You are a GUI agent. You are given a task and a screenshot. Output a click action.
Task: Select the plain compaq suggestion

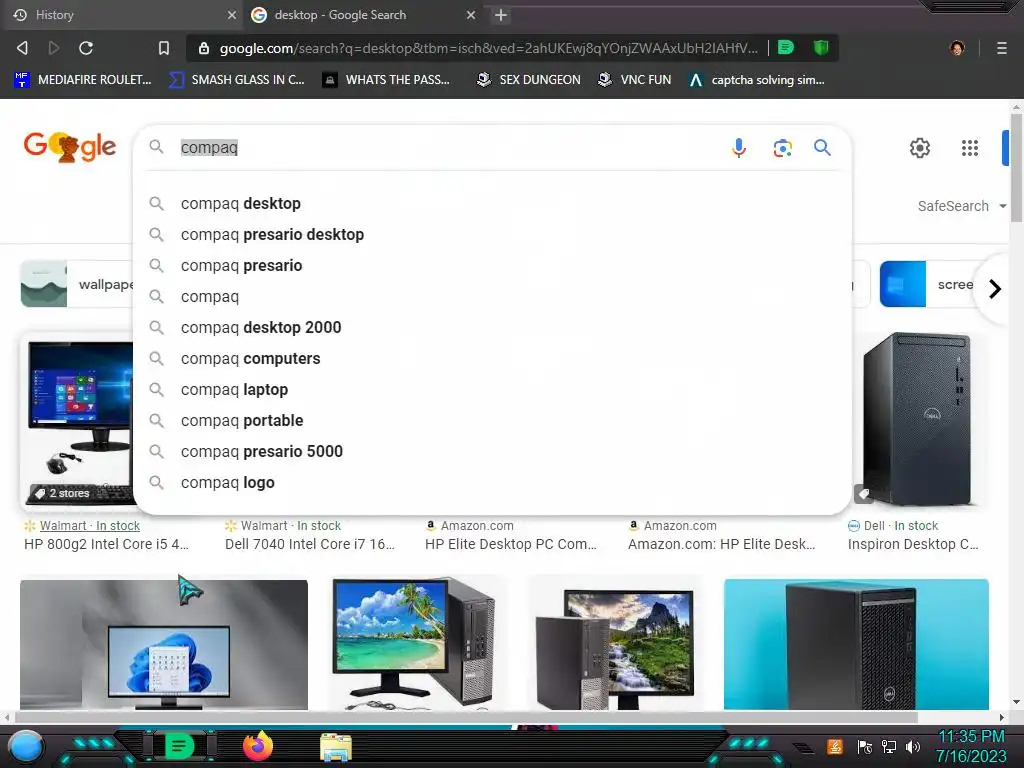click(x=492, y=296)
